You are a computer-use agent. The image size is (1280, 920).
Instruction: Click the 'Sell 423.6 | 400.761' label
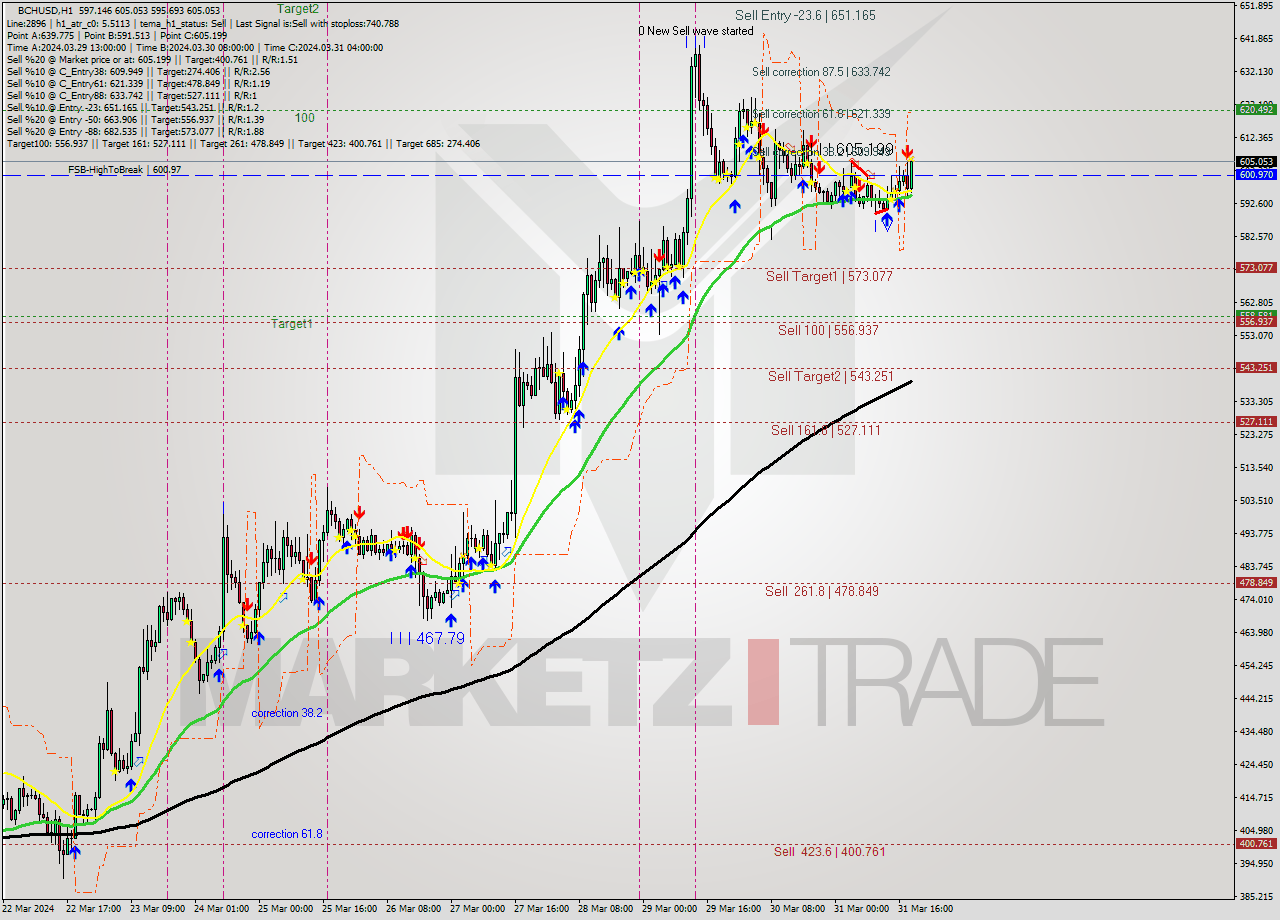pyautogui.click(x=830, y=852)
